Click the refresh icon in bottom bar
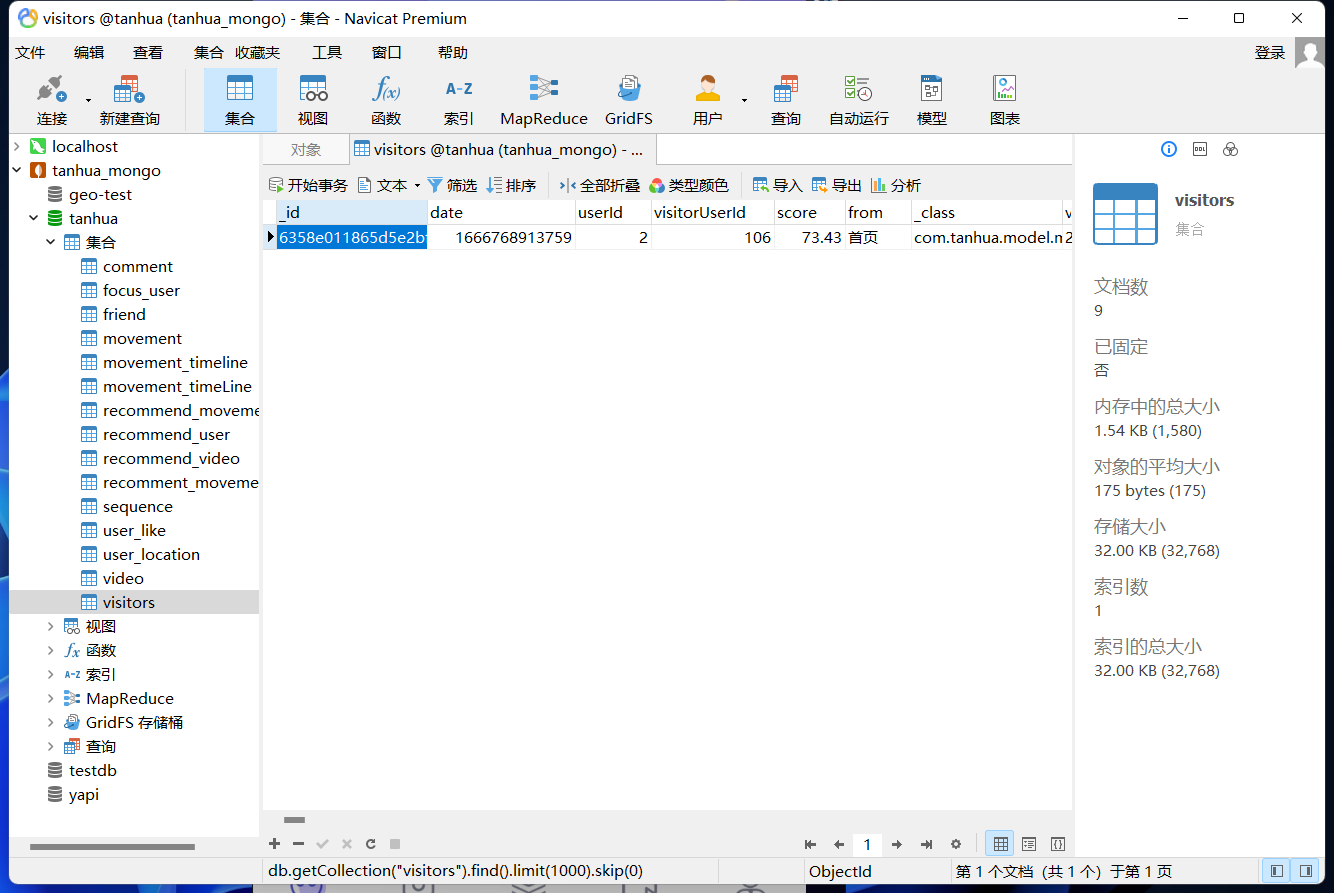 click(371, 844)
